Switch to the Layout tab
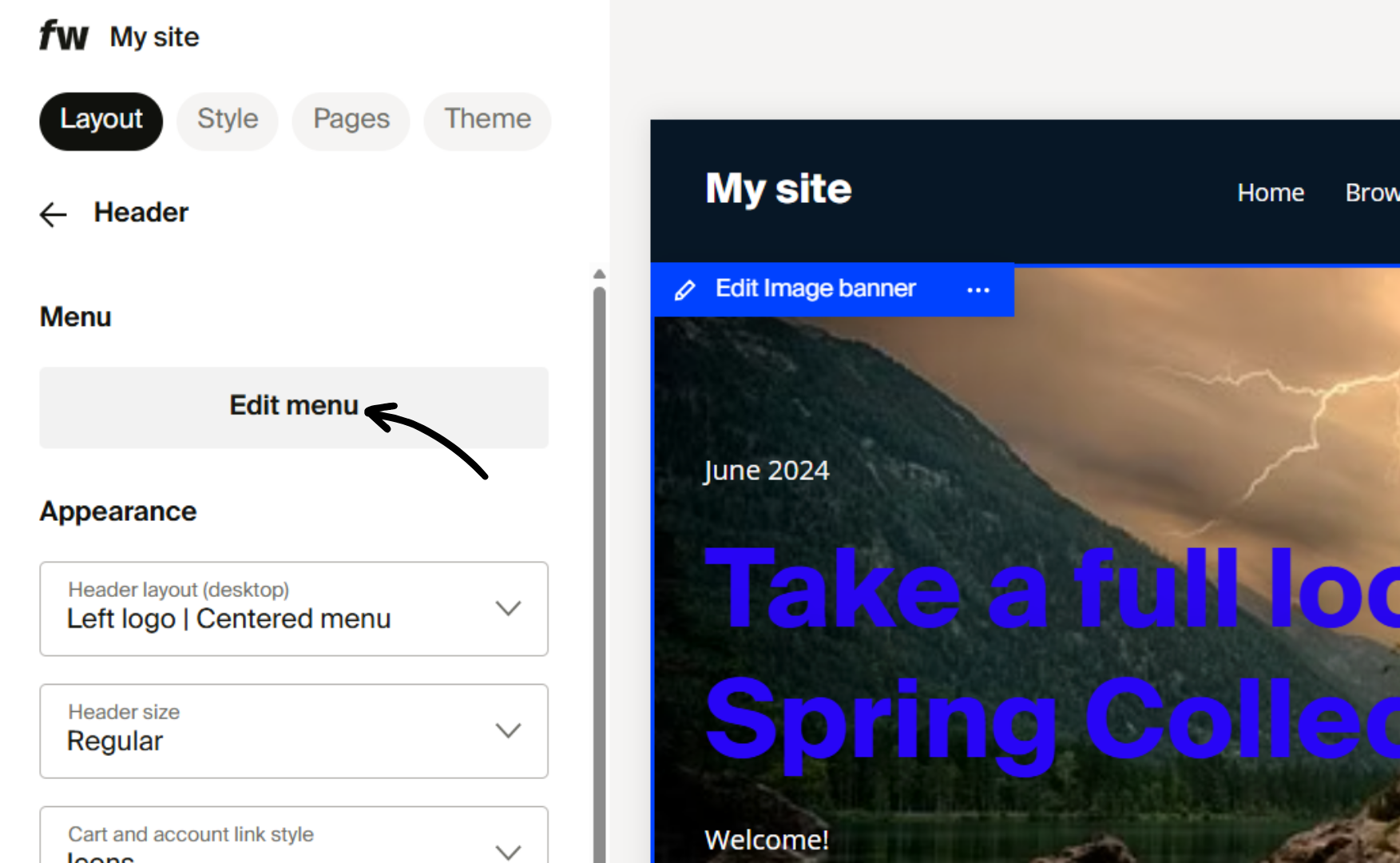 (x=101, y=120)
